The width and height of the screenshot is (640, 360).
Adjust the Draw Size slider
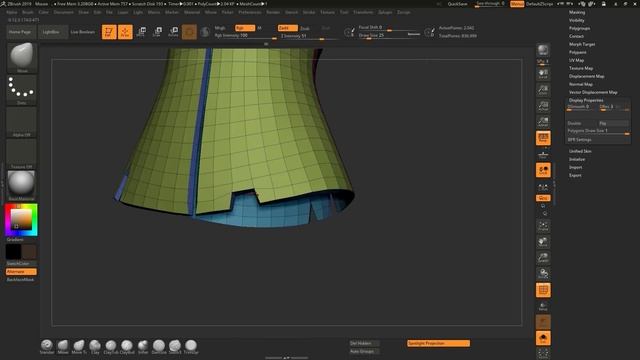389,36
